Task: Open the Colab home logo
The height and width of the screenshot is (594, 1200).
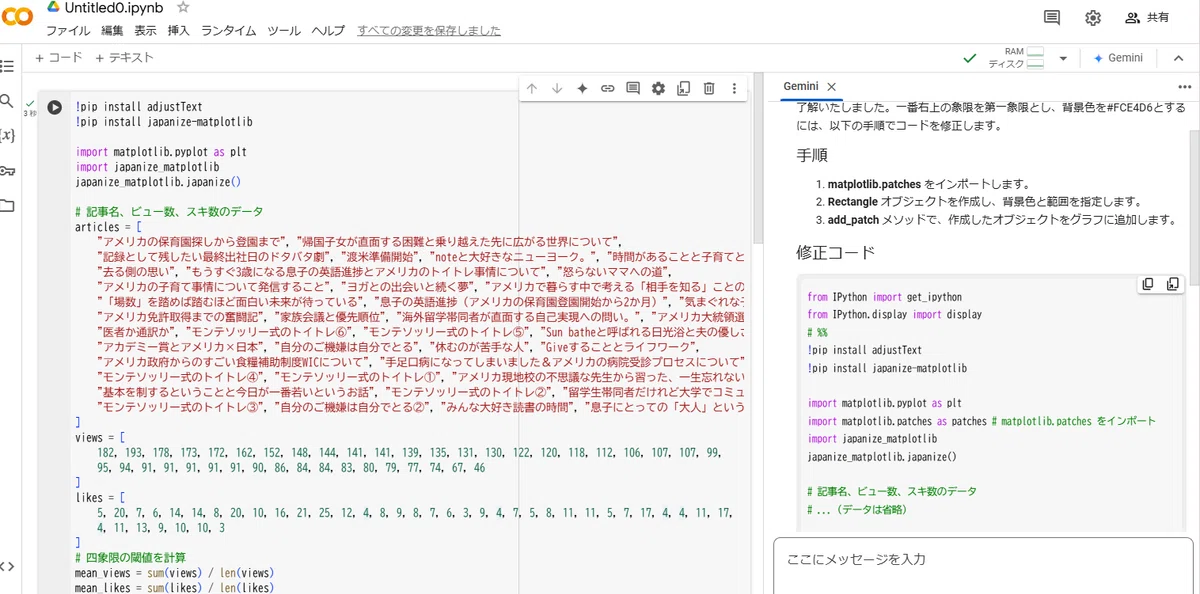Action: point(19,16)
